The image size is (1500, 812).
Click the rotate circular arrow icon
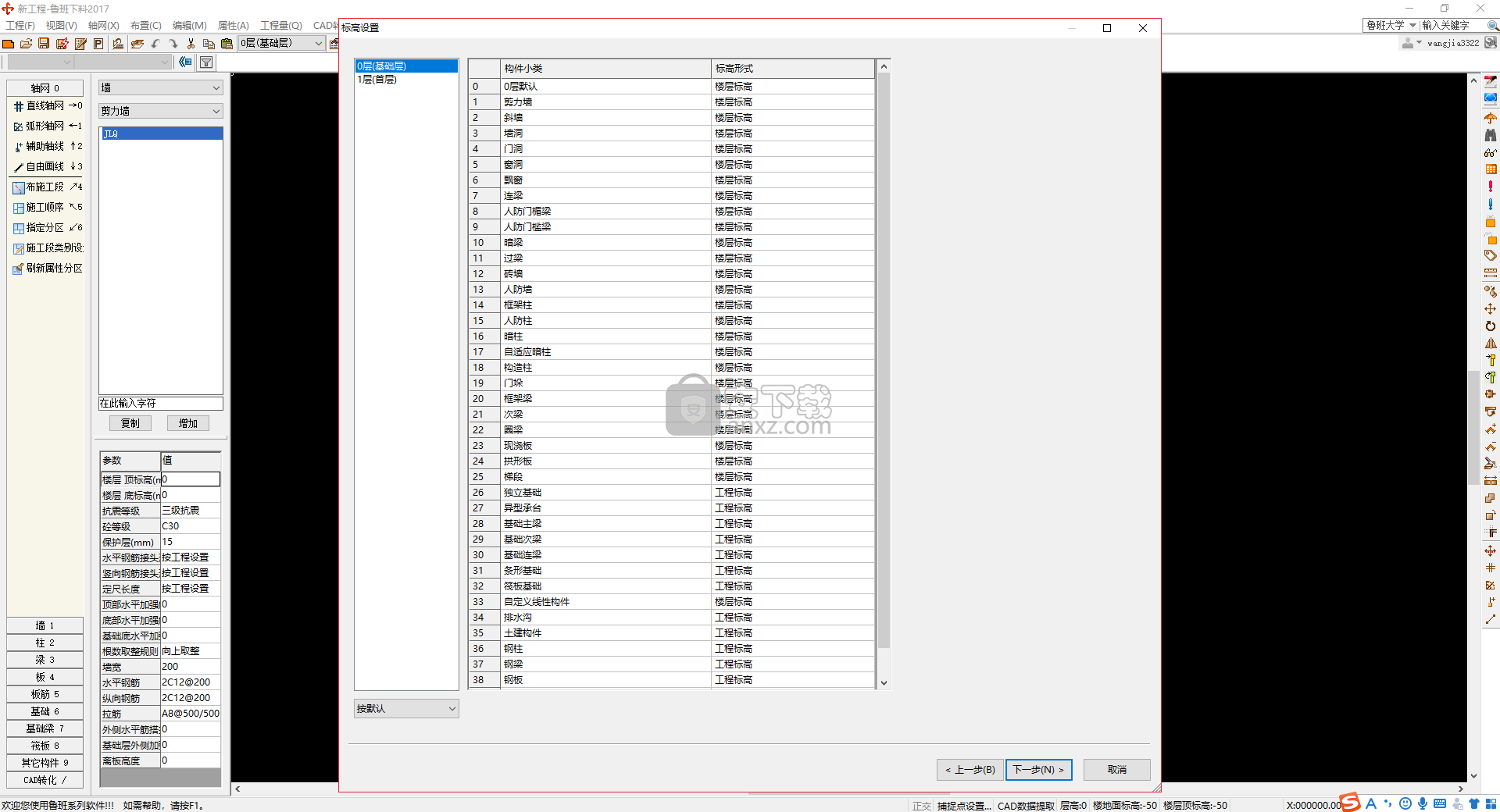[x=1491, y=326]
